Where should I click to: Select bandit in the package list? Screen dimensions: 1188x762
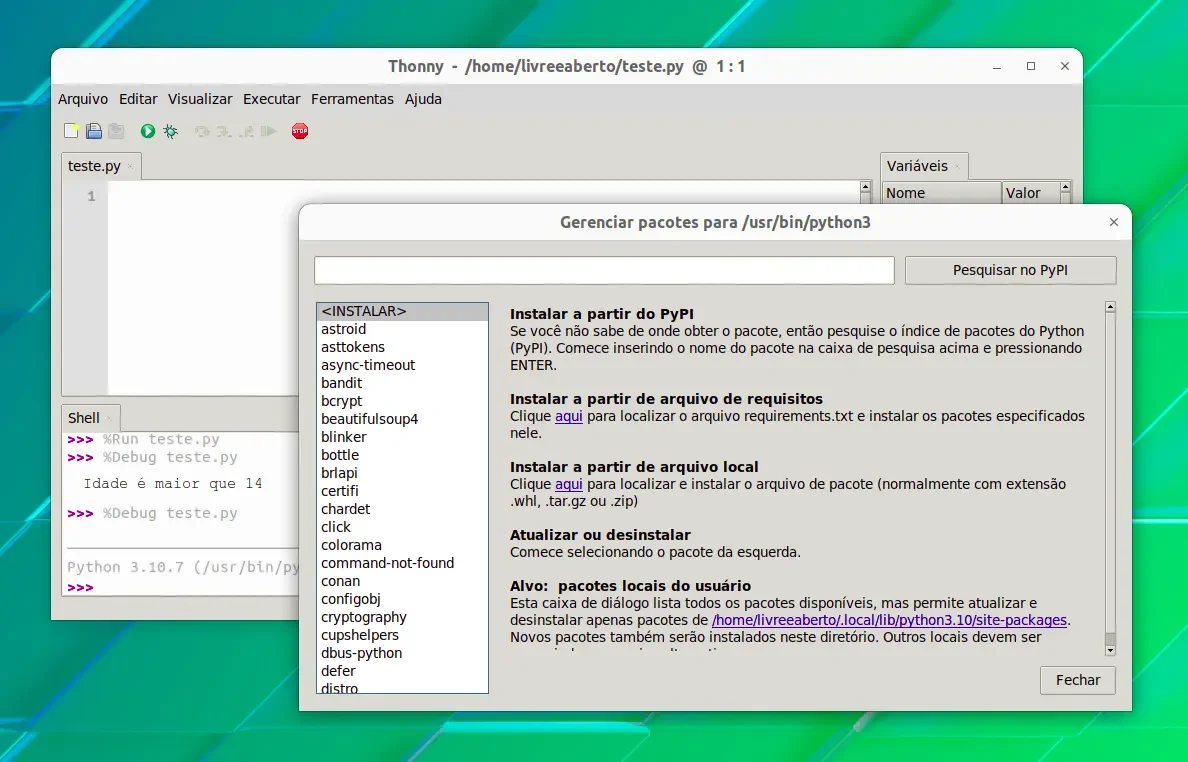[402, 383]
